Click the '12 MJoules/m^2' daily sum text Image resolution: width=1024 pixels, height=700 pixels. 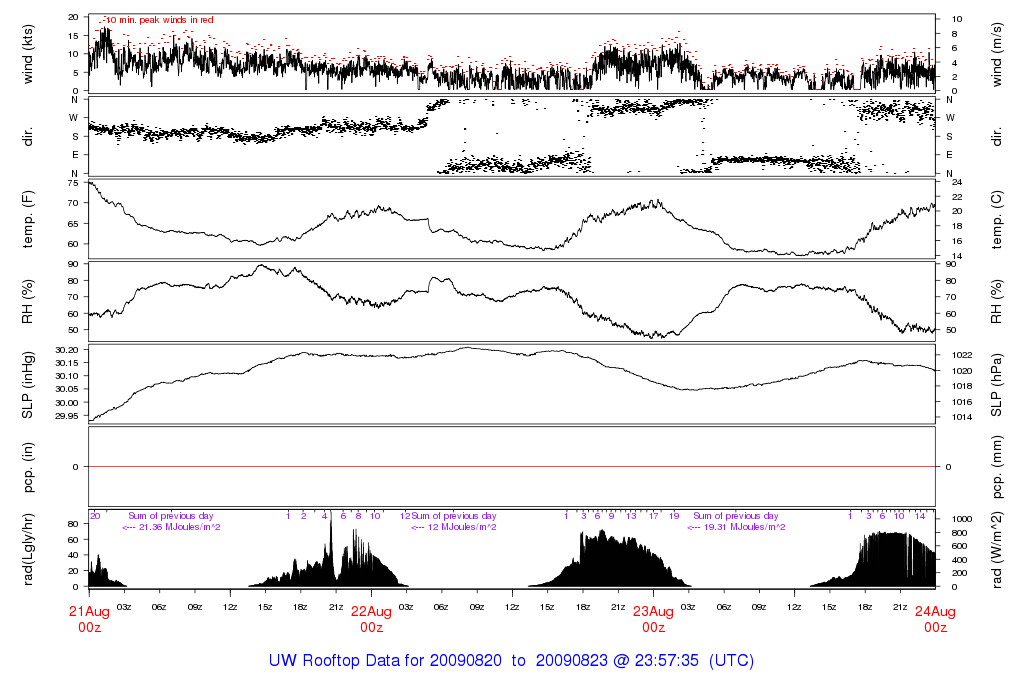point(462,527)
